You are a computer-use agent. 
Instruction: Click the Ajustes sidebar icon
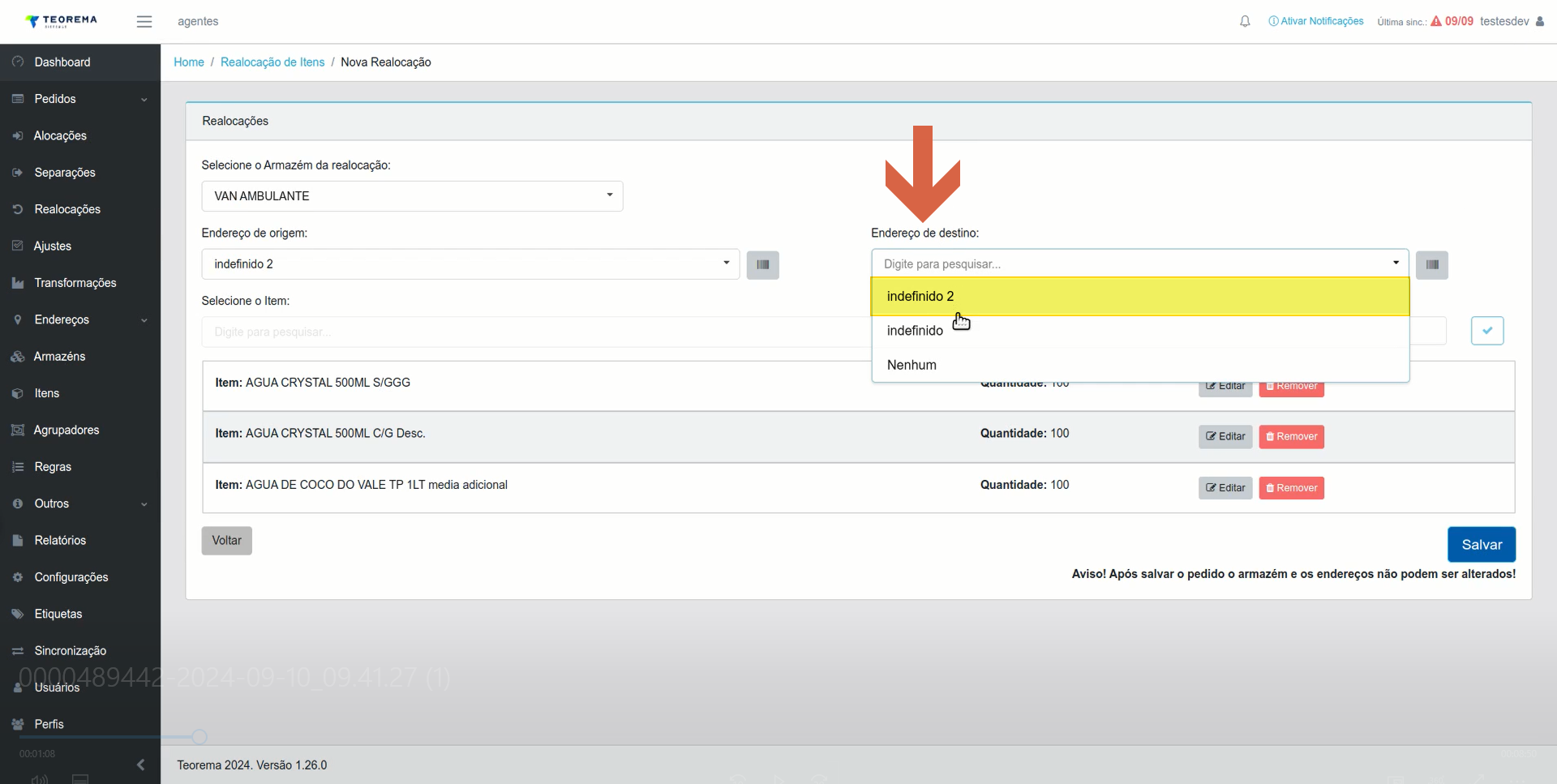click(x=18, y=246)
